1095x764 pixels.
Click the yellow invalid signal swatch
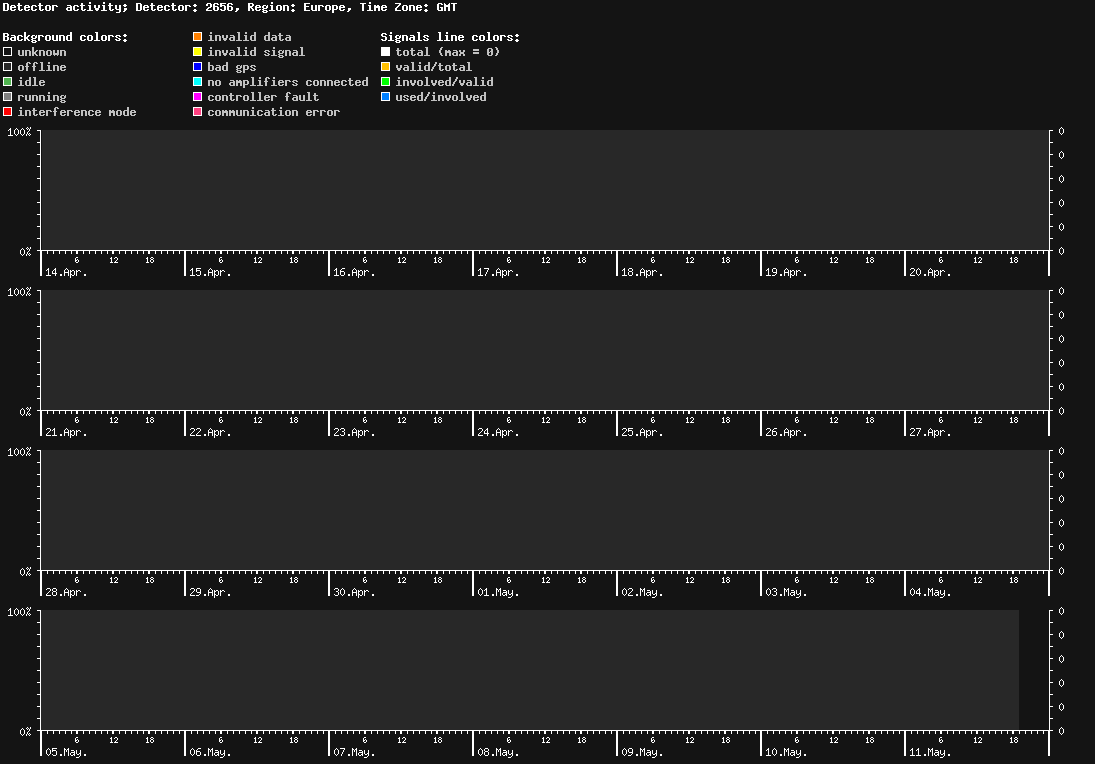click(198, 52)
